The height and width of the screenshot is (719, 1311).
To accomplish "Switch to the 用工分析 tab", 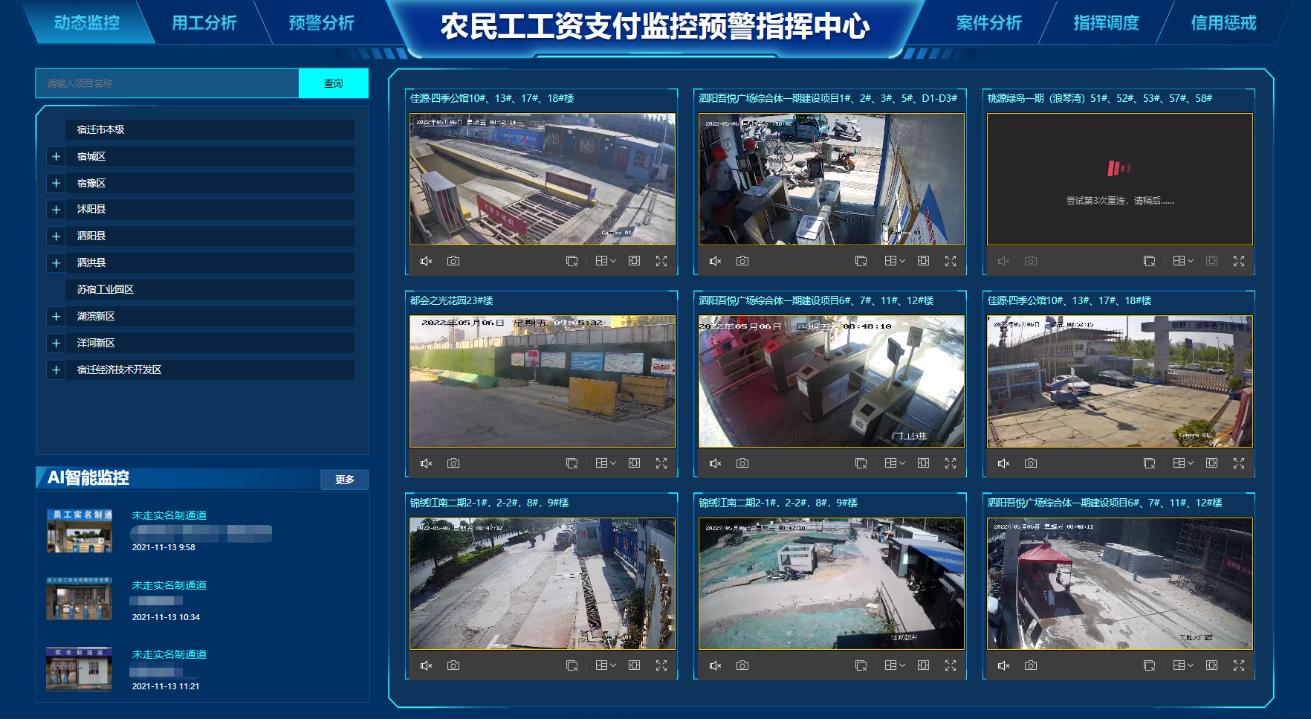I will (x=204, y=23).
